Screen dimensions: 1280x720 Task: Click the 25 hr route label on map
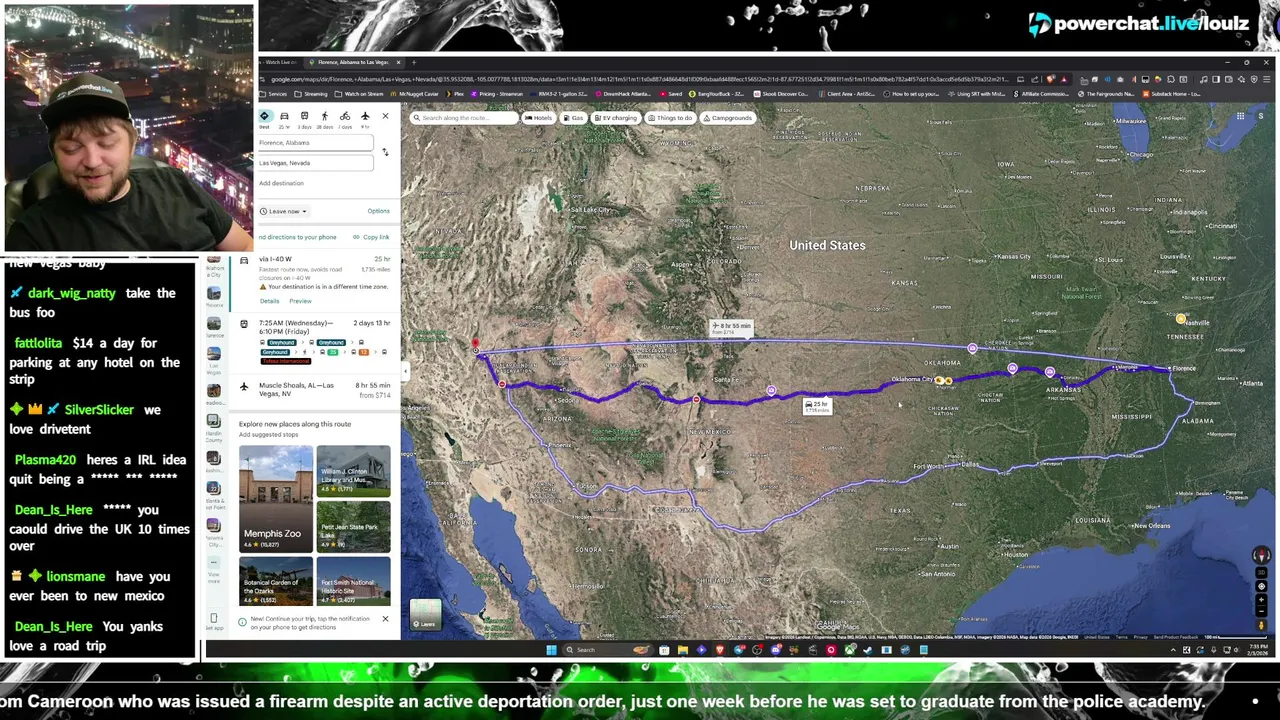point(817,406)
